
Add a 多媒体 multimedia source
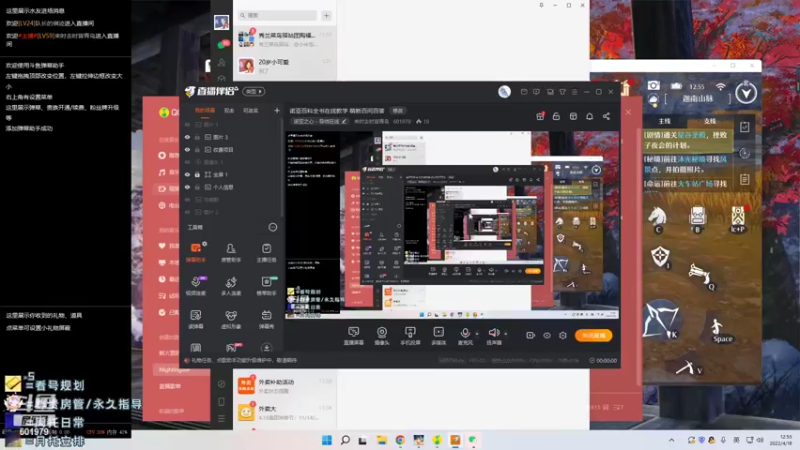click(x=438, y=336)
